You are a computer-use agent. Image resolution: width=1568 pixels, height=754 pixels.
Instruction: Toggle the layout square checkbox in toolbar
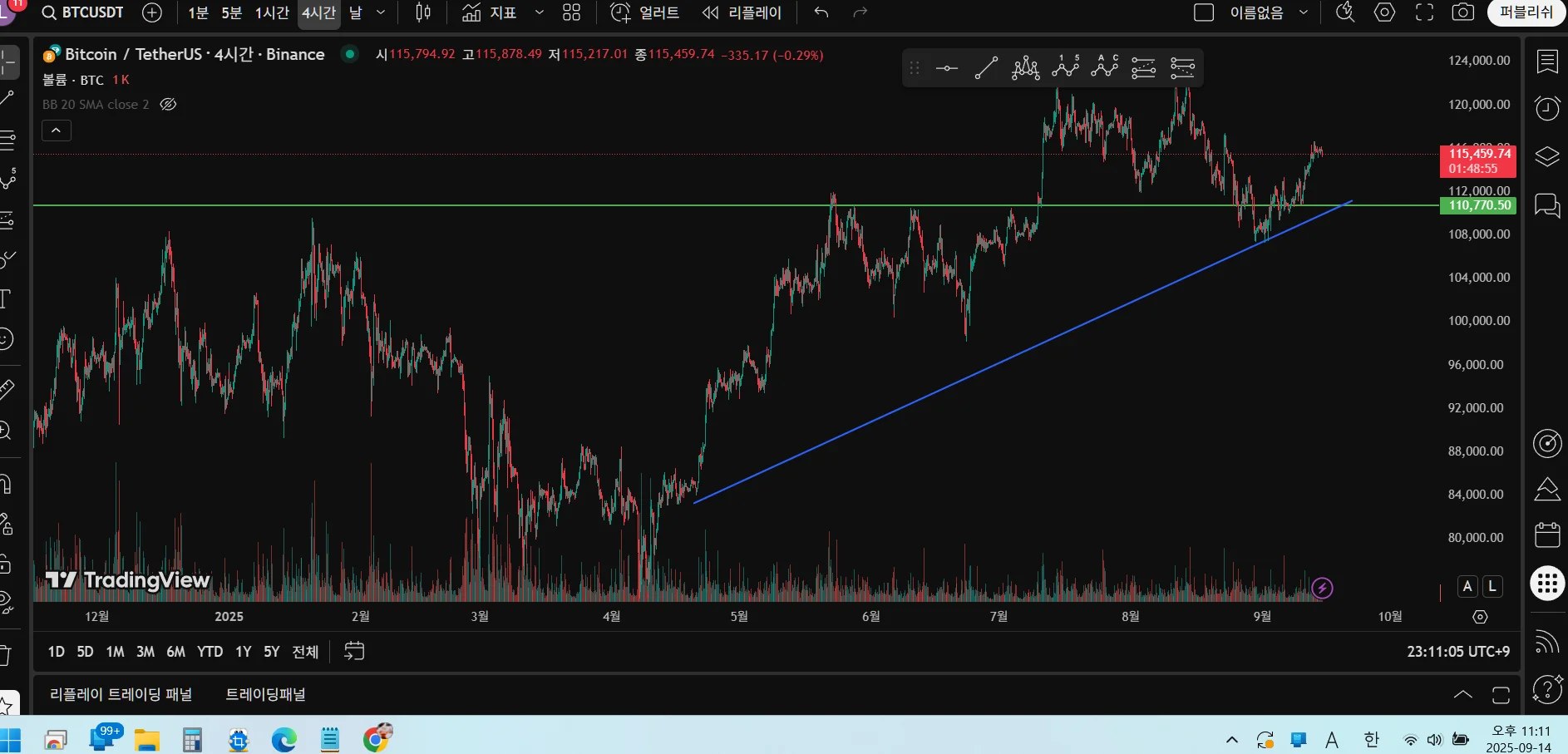click(1204, 12)
